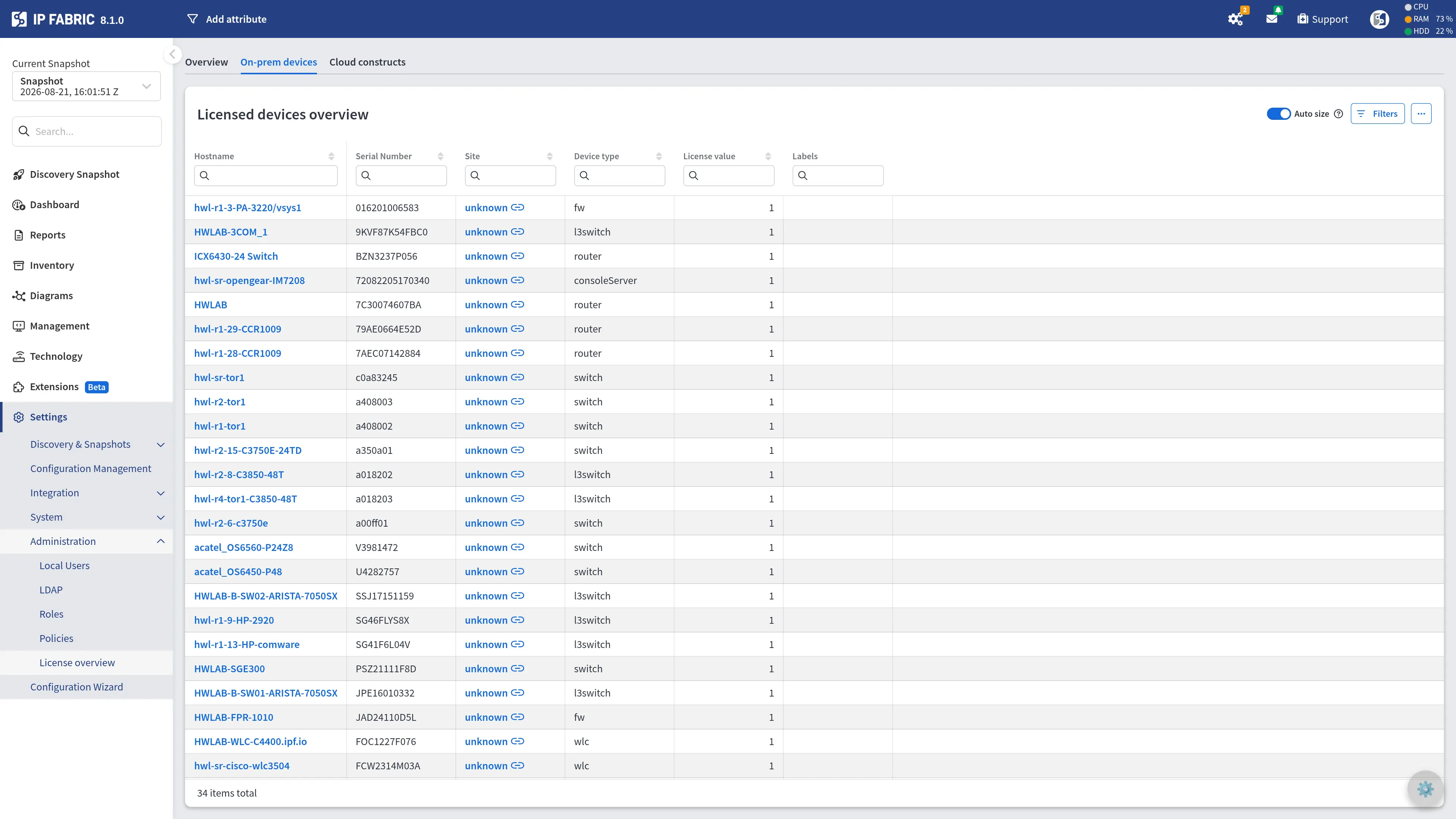Open the hwl-sr-opengear-IM7208 hostname link

(x=249, y=280)
